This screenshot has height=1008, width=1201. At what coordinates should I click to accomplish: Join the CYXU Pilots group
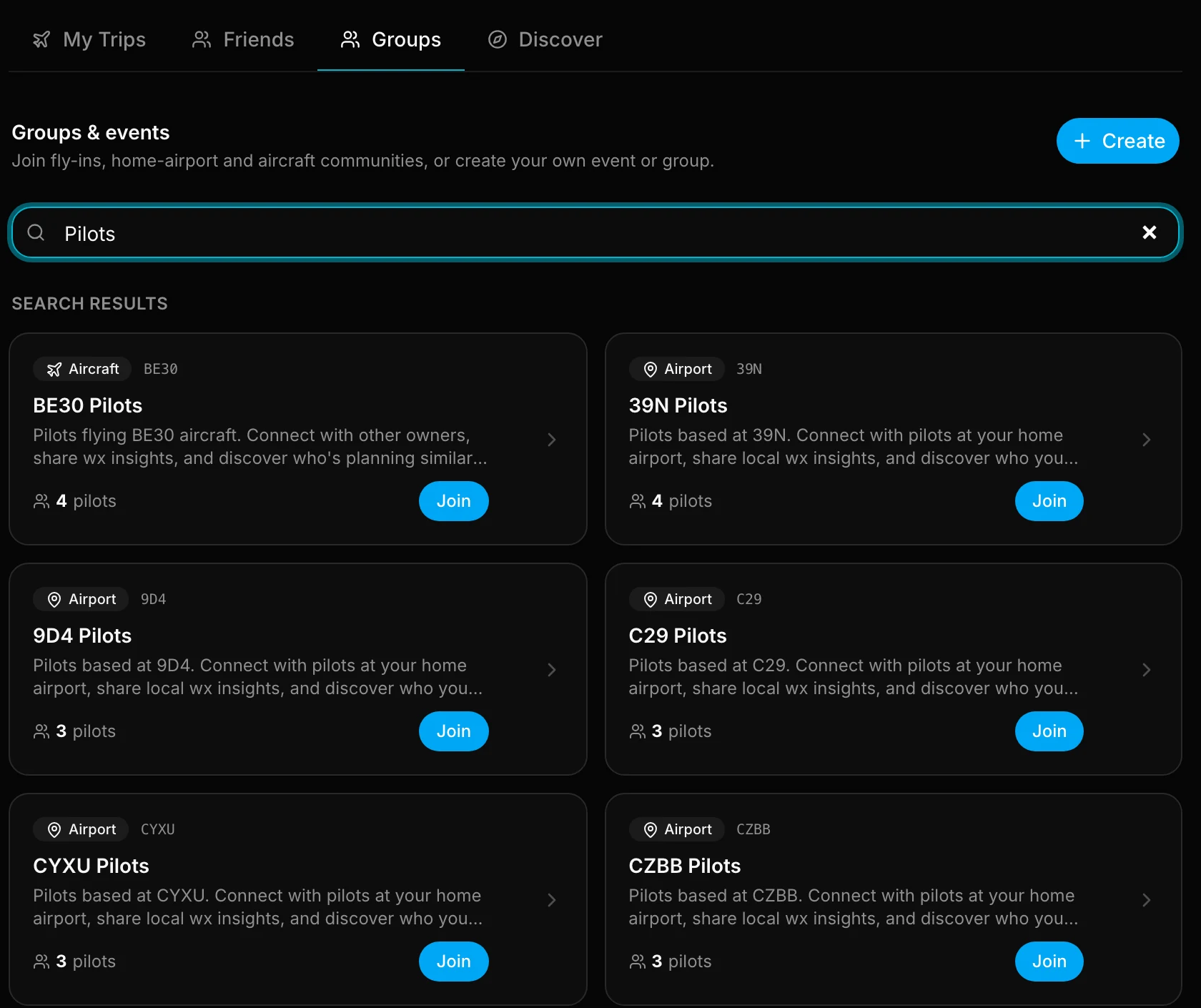coord(453,962)
